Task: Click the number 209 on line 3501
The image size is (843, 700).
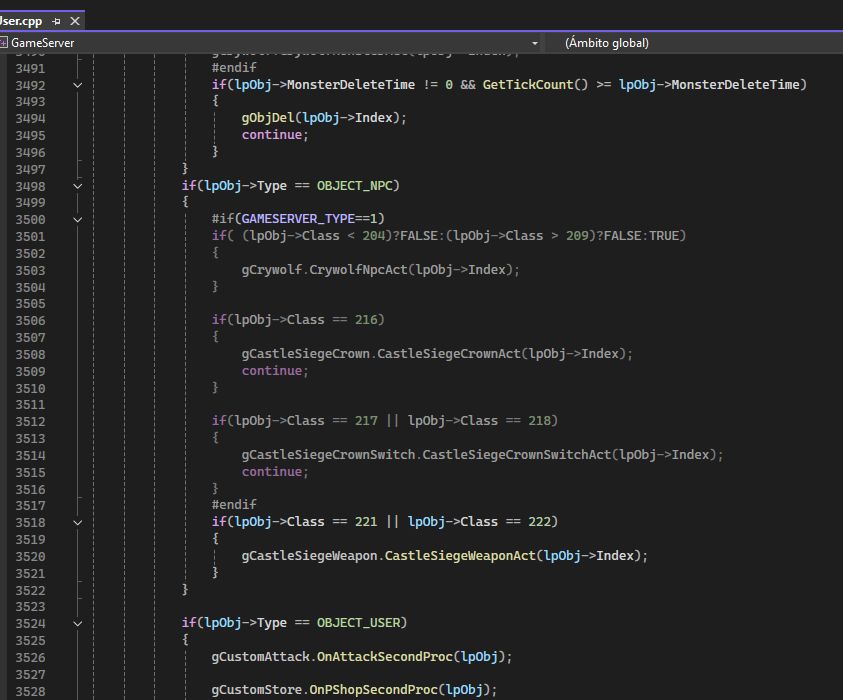Action: point(577,235)
